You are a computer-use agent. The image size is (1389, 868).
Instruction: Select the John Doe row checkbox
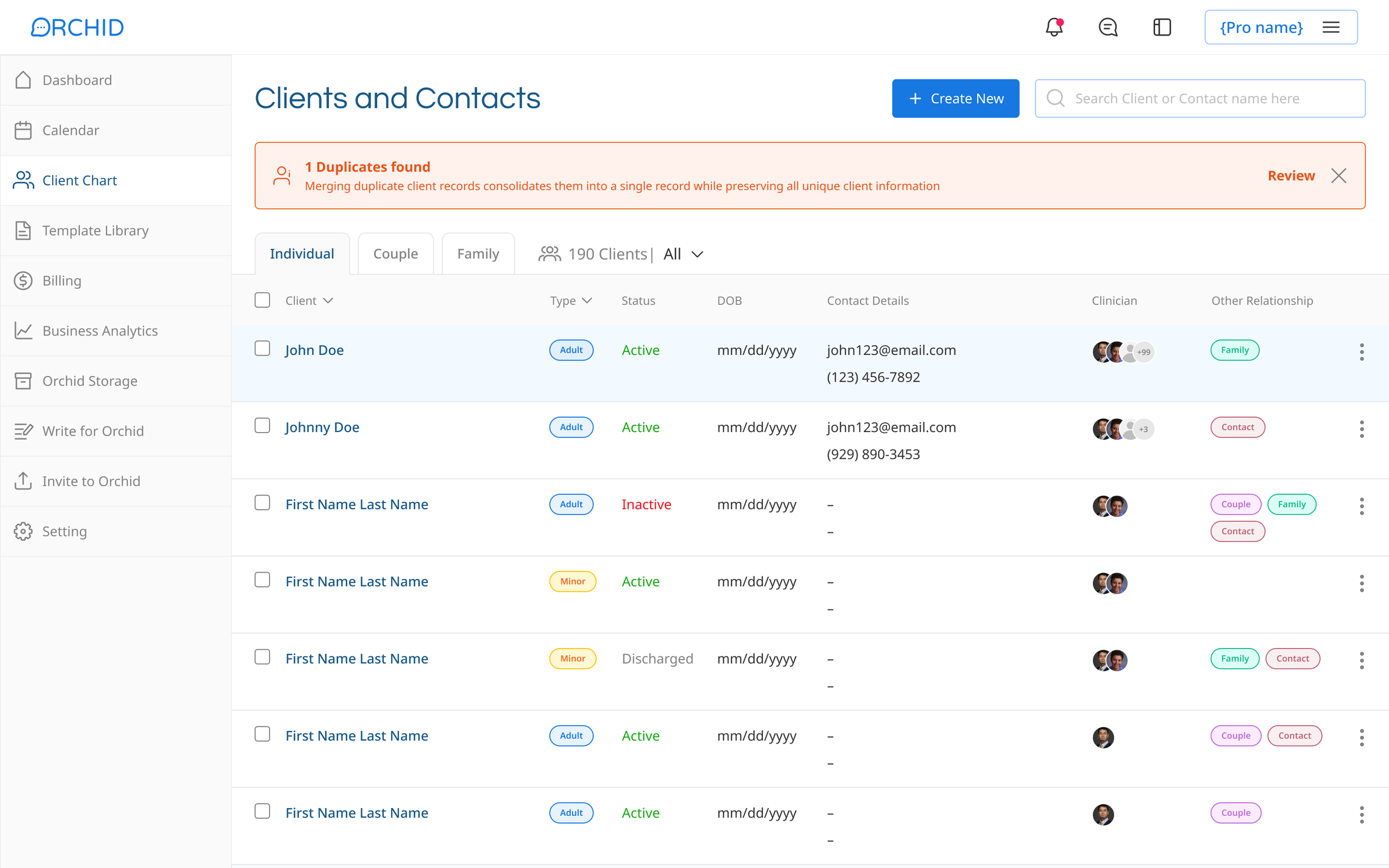click(x=262, y=348)
